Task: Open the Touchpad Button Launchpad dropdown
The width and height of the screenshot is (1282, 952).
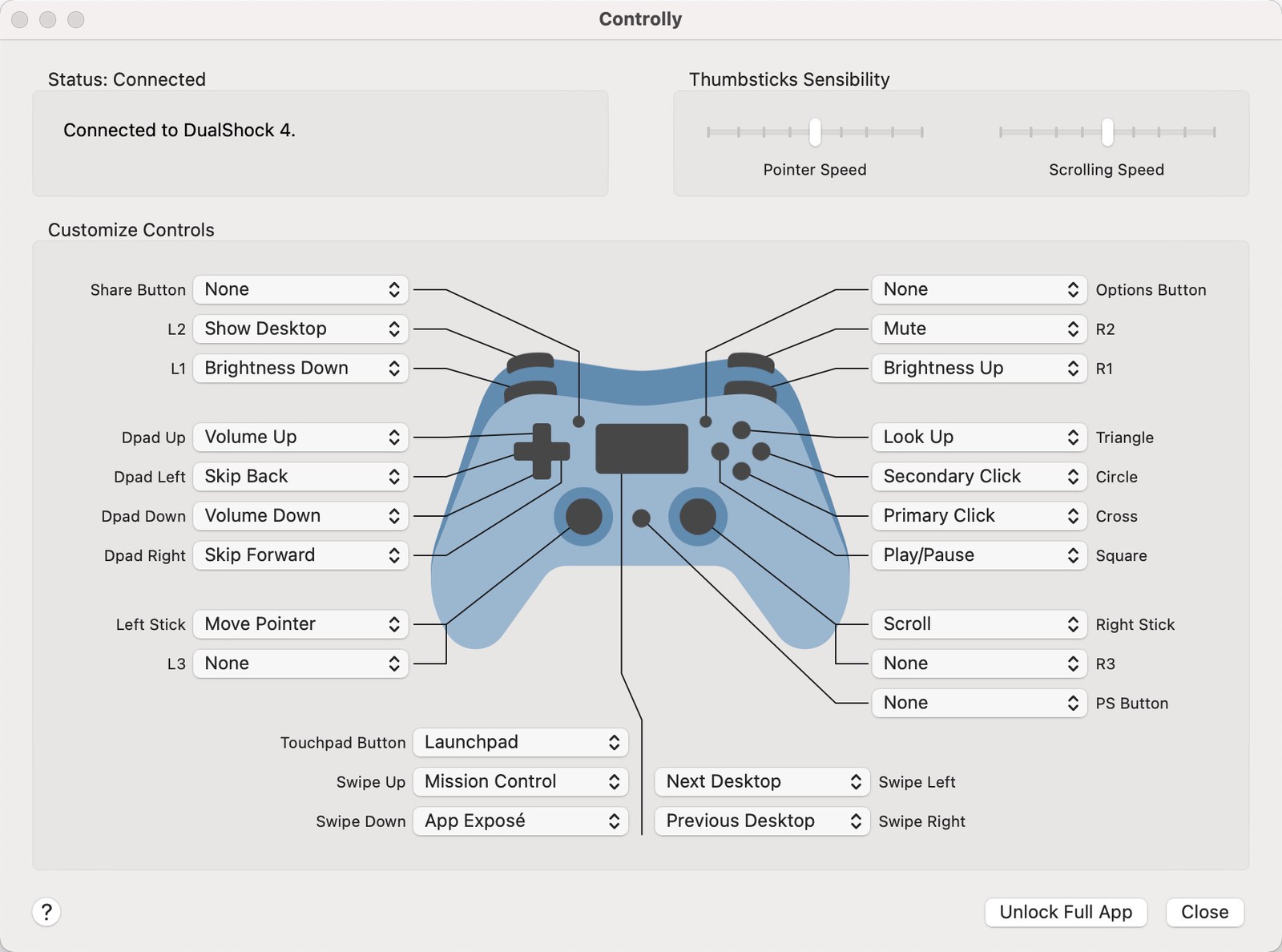Action: pyautogui.click(x=520, y=742)
